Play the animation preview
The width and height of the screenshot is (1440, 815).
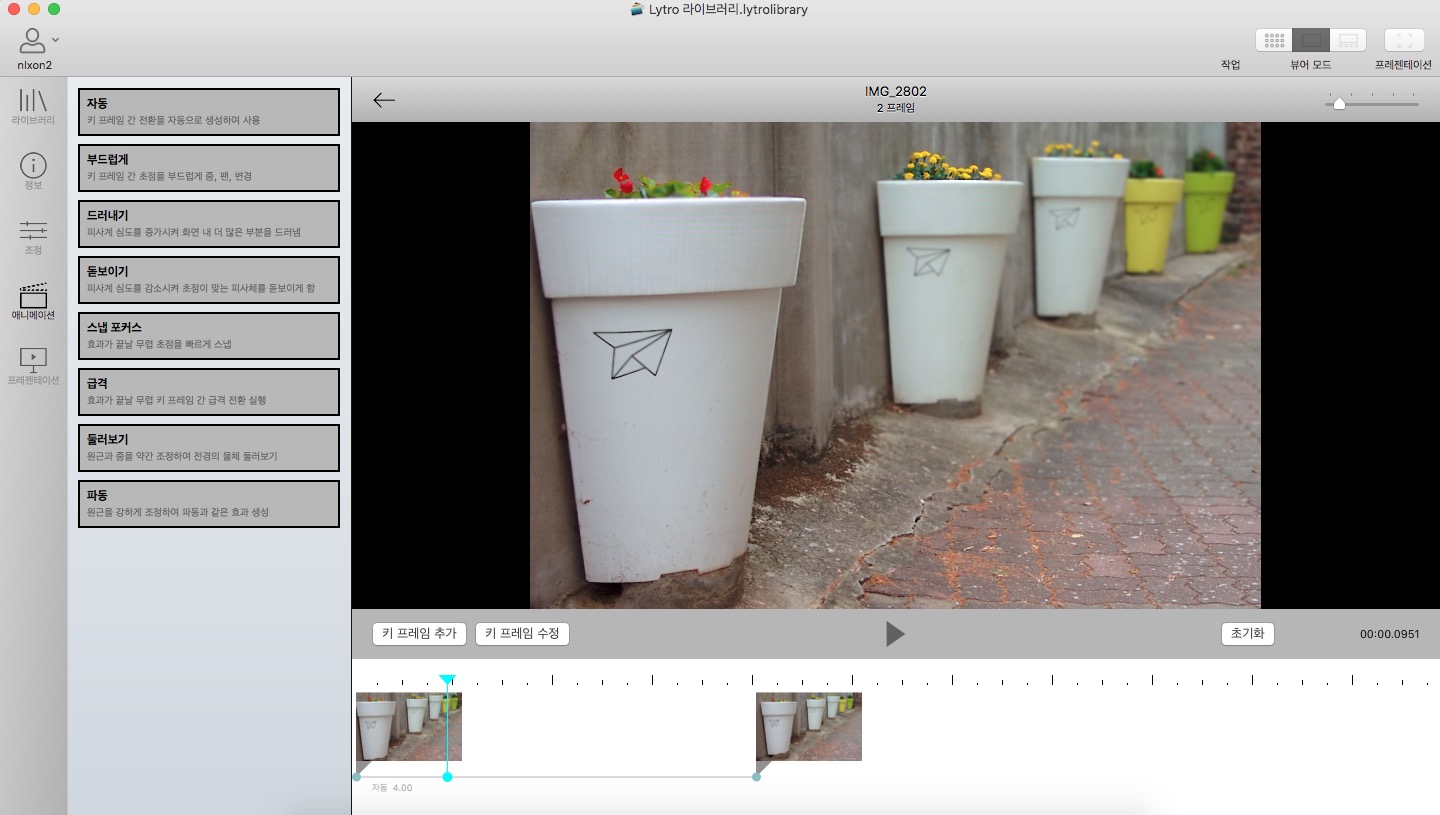click(x=895, y=634)
